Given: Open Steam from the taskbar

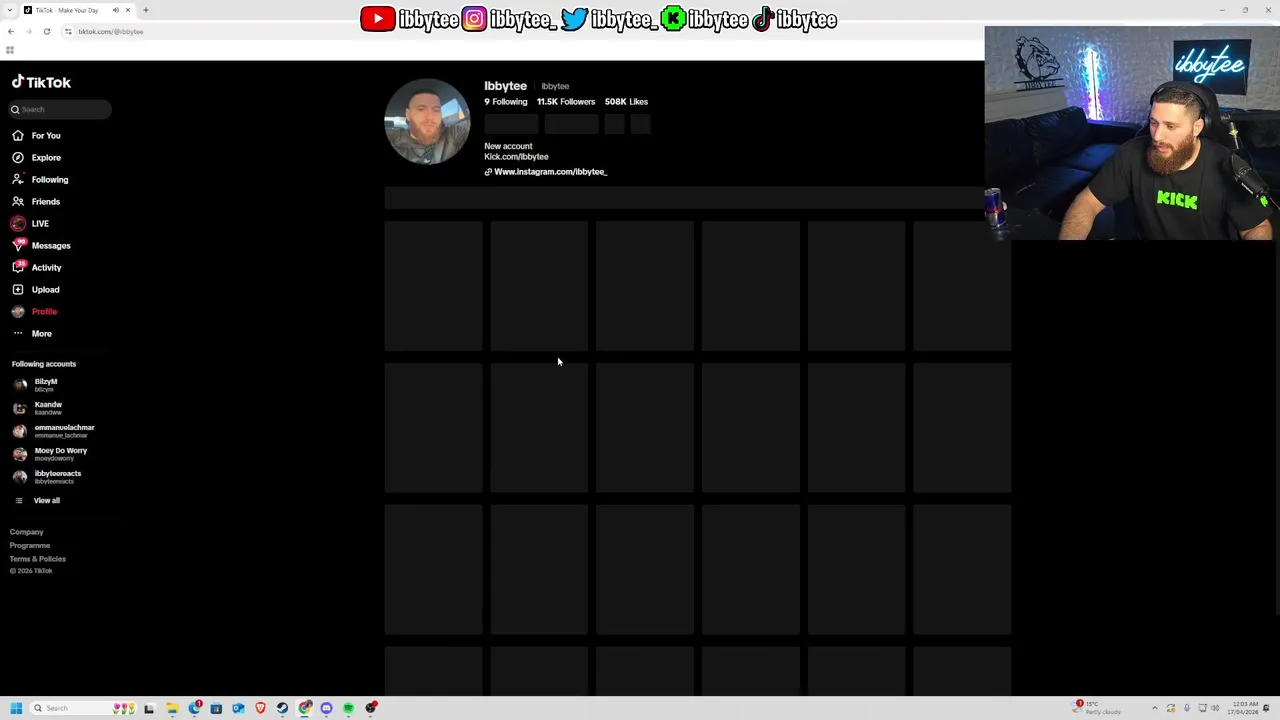Looking at the screenshot, I should click(282, 708).
